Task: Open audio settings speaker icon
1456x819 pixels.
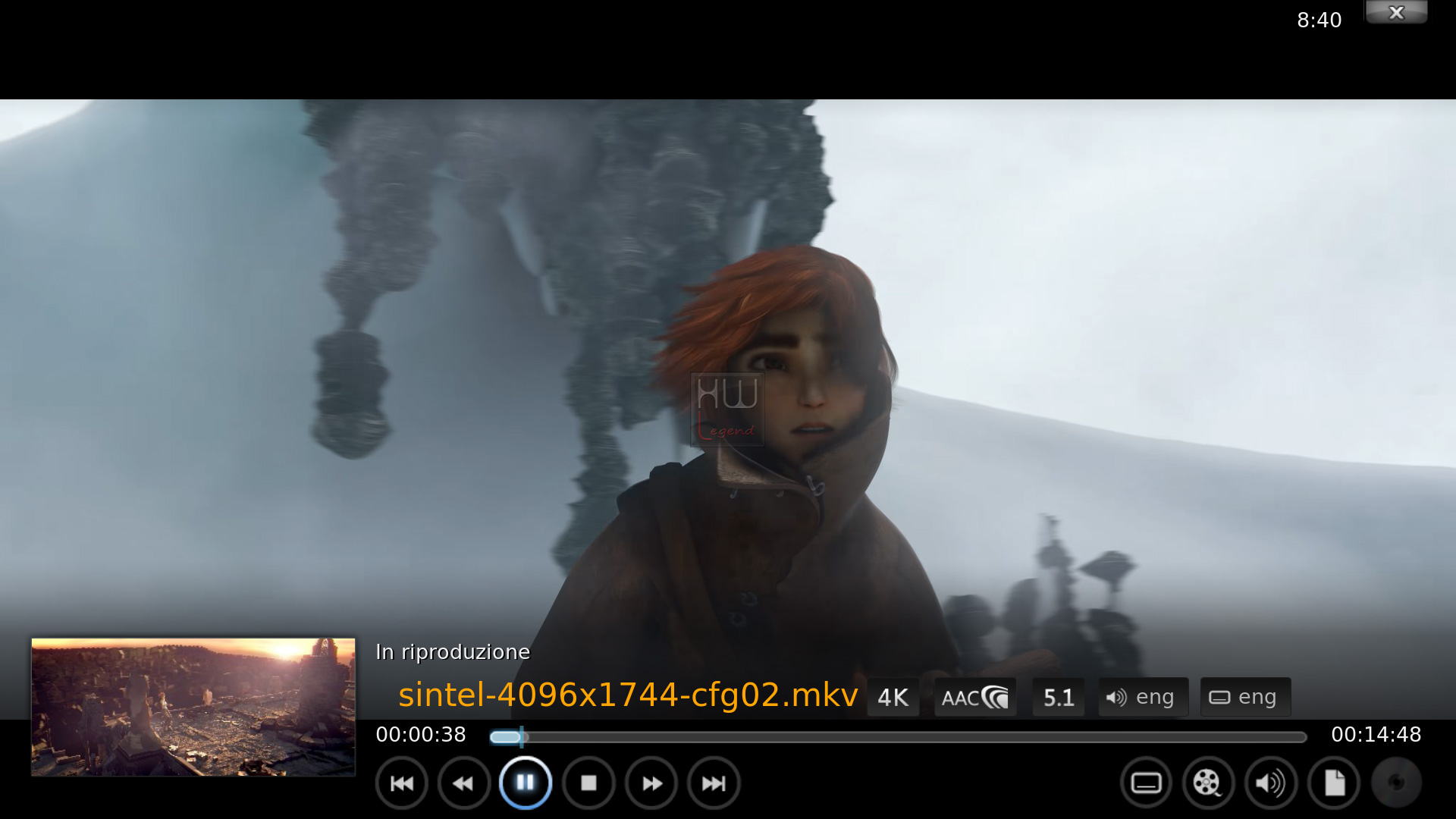Action: 1271,783
